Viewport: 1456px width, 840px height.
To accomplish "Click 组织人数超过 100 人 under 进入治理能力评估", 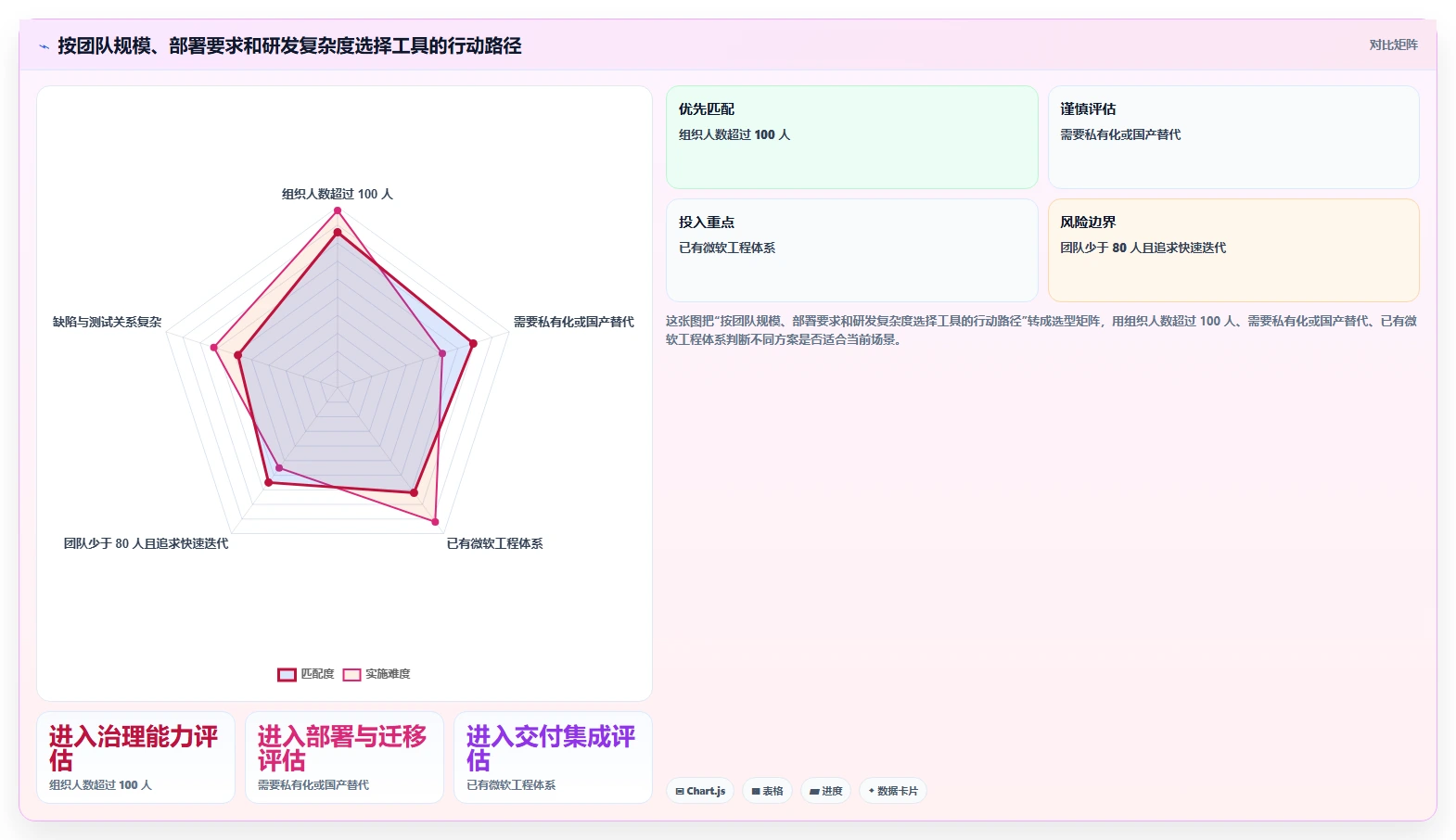I will pyautogui.click(x=100, y=784).
